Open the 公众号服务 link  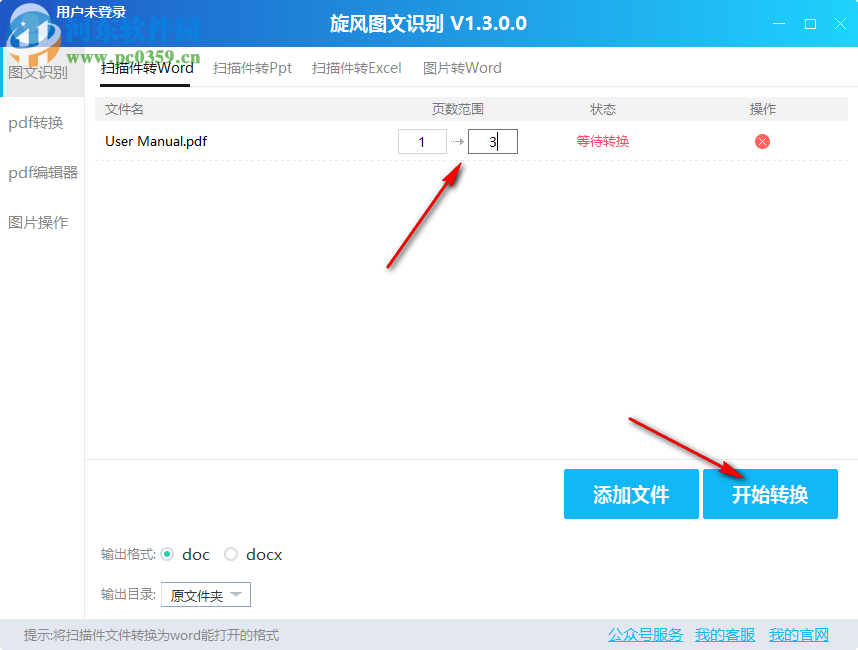(x=644, y=635)
